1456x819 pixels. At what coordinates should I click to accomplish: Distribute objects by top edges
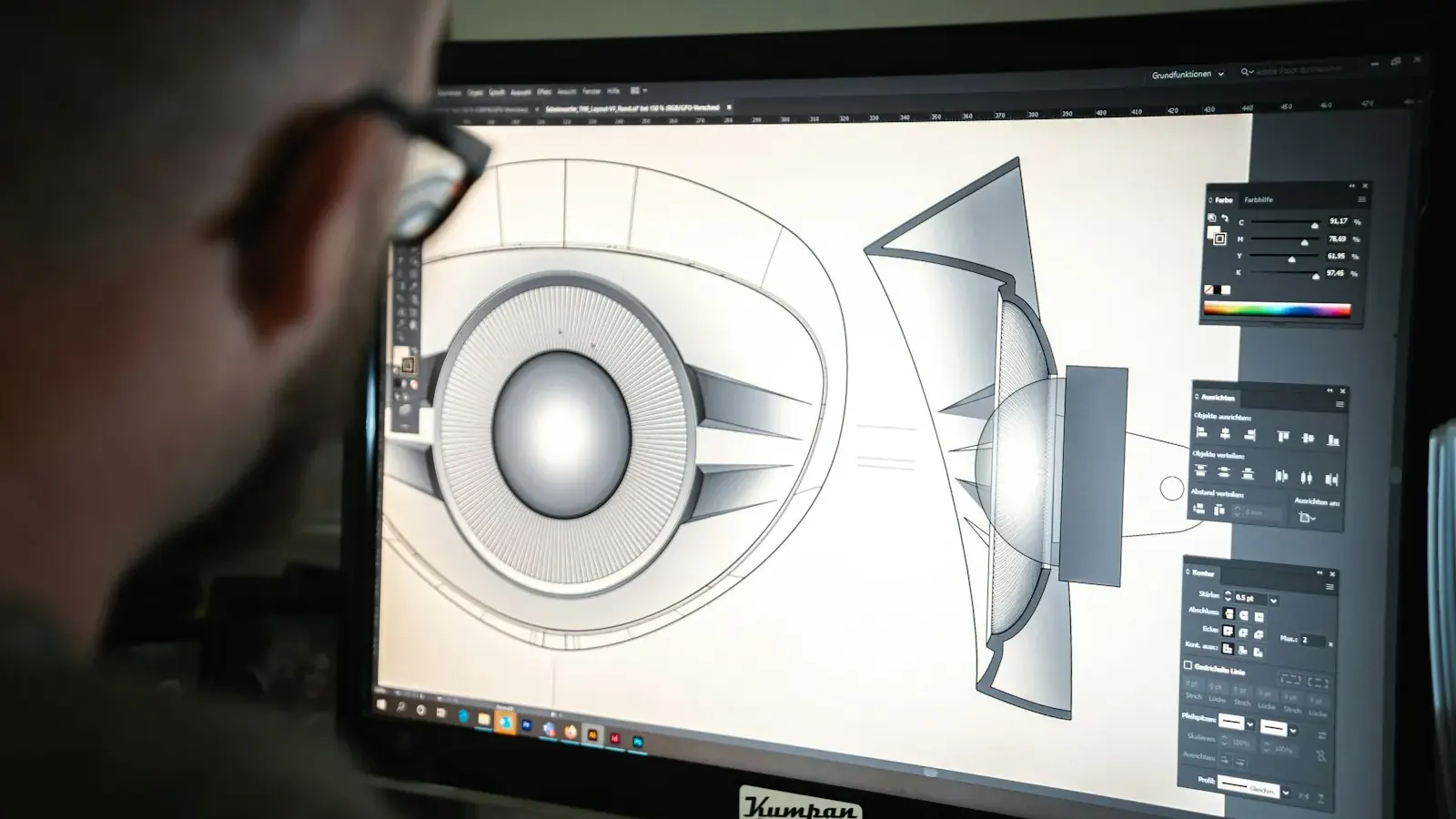1200,470
